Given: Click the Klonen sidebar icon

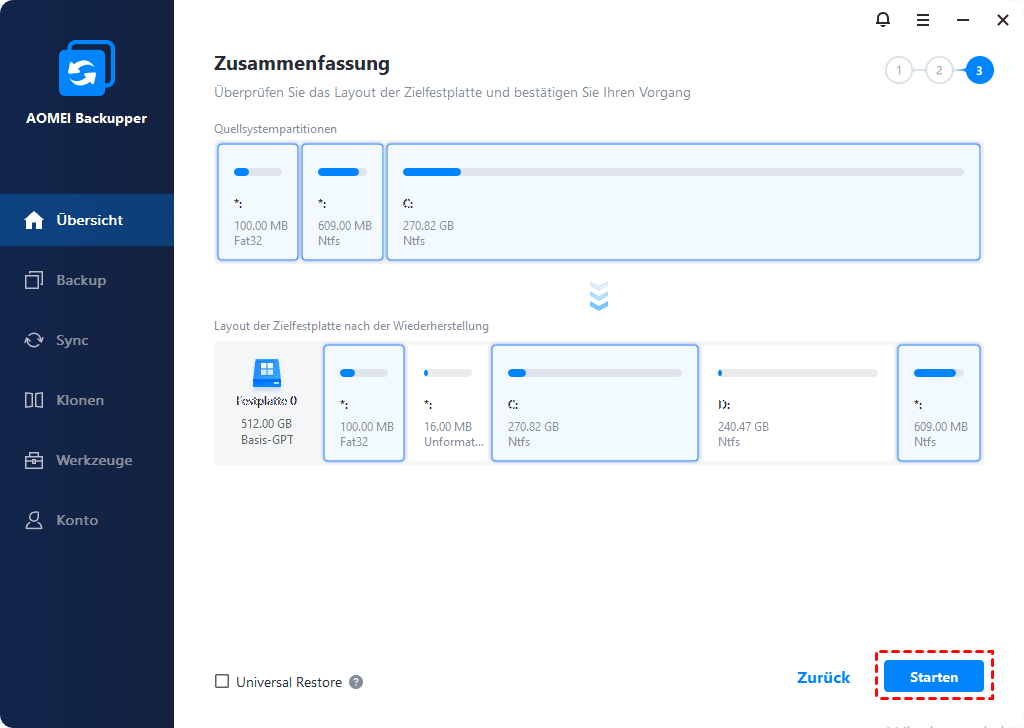Looking at the screenshot, I should click(34, 400).
